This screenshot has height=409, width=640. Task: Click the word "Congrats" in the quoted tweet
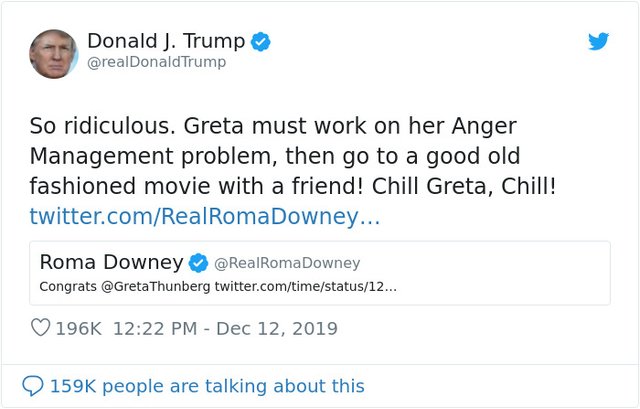point(68,287)
